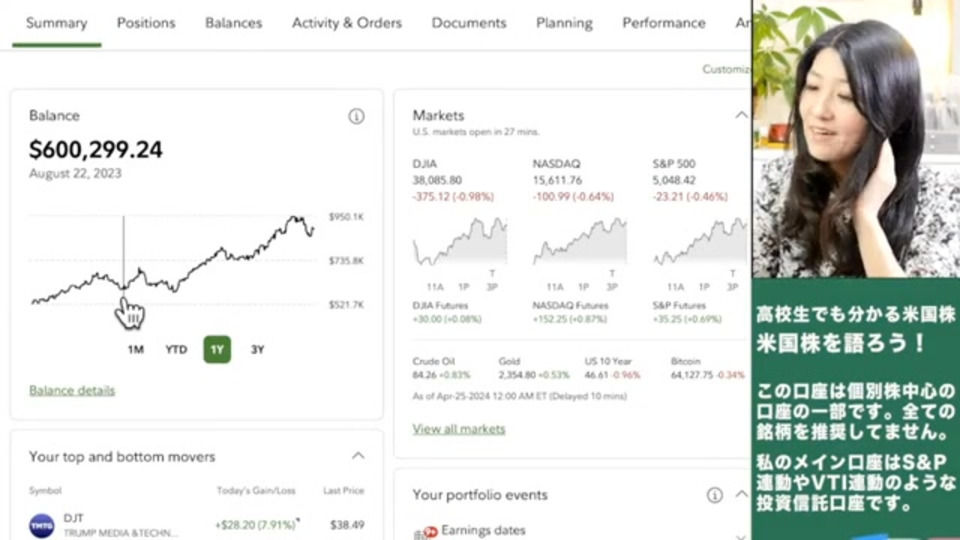Collapse Your top and bottom movers
Screen dimensions: 960x540
(x=358, y=456)
